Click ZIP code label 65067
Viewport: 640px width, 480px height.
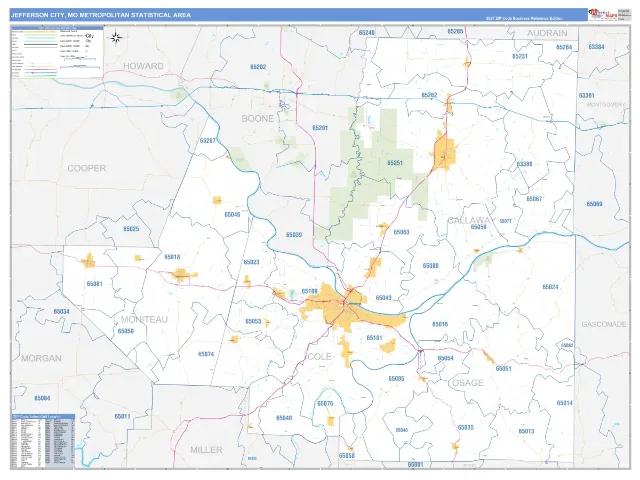tap(534, 199)
